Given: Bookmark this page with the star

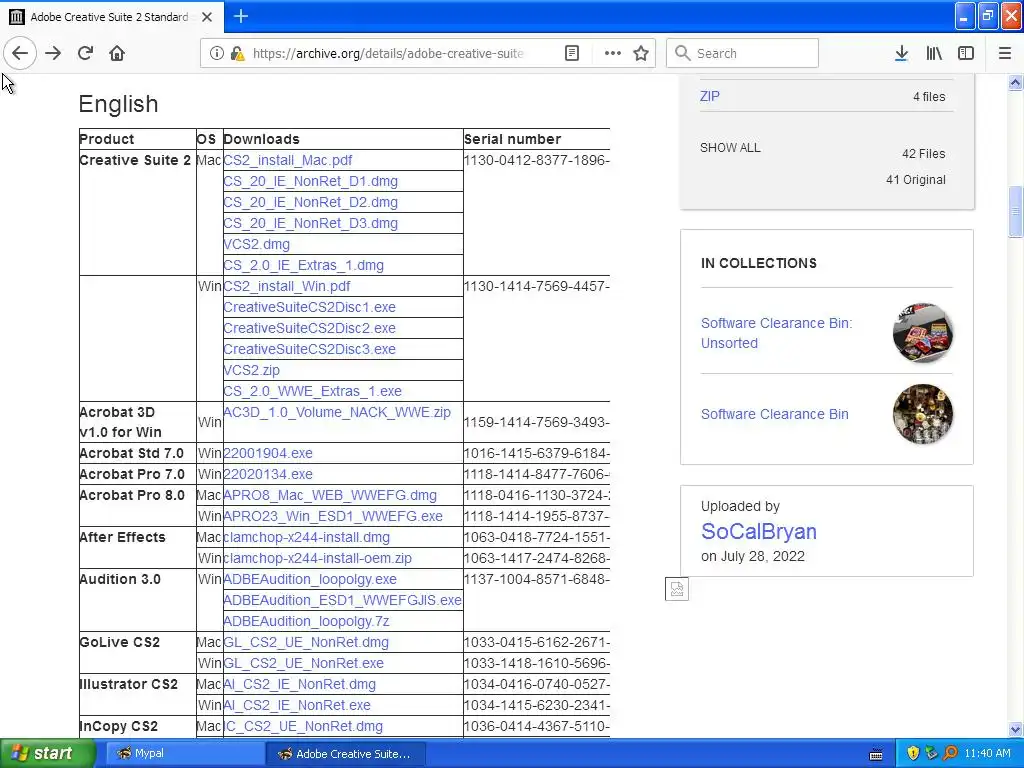Looking at the screenshot, I should (x=641, y=53).
